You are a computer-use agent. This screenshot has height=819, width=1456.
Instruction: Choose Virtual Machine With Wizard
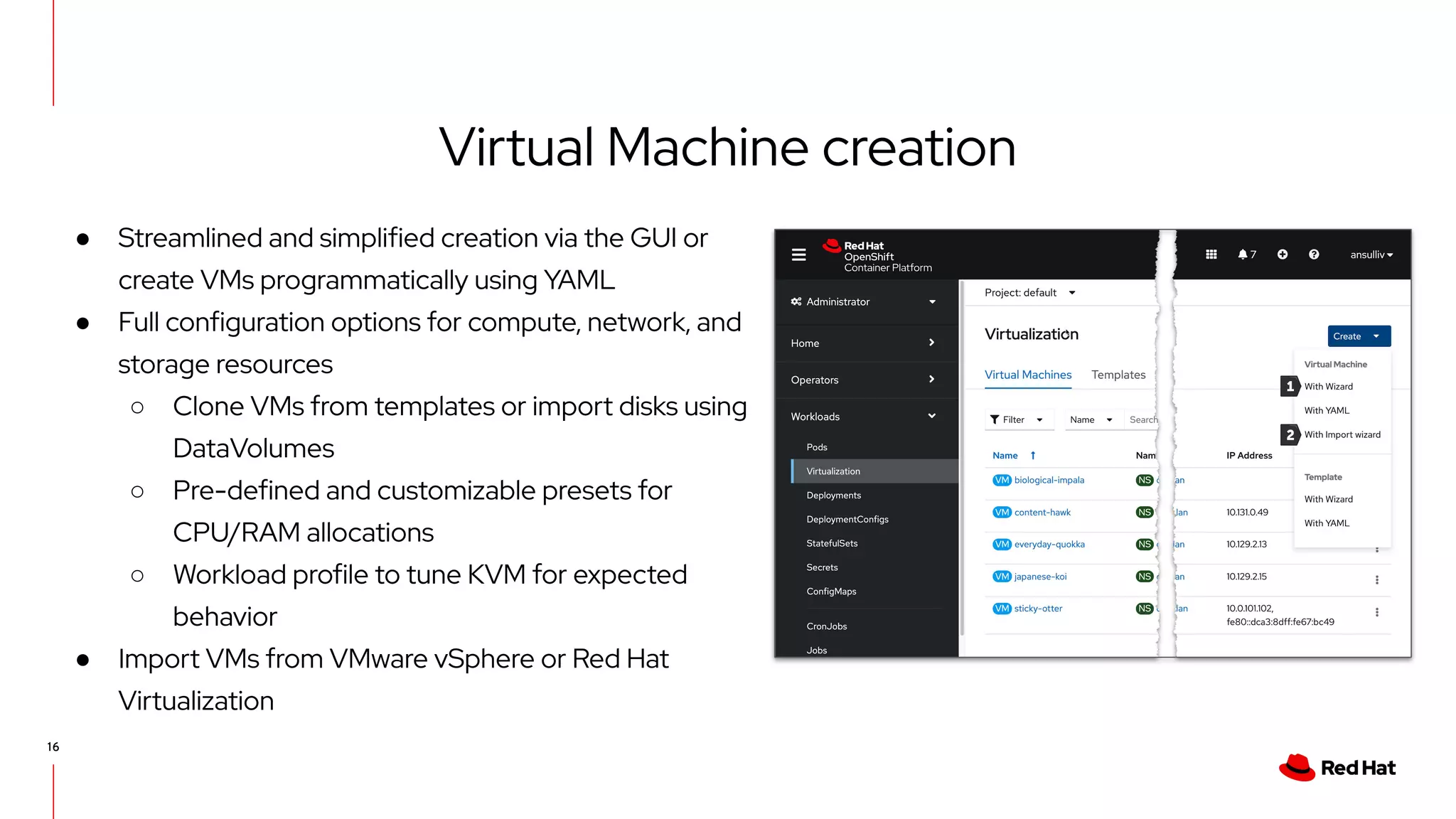click(1328, 387)
